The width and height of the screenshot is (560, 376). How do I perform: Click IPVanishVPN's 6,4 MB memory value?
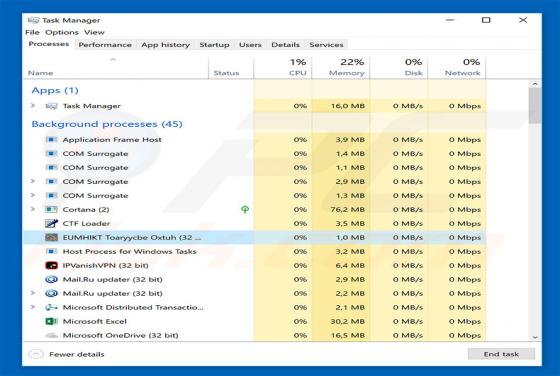[x=350, y=265]
